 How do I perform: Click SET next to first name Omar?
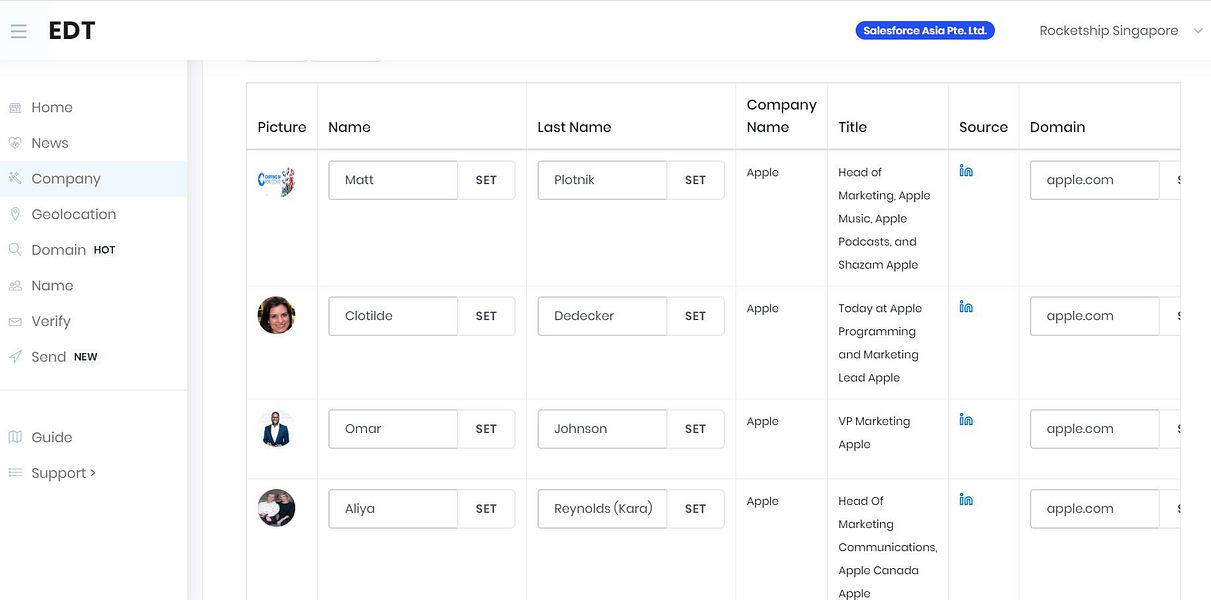click(486, 429)
